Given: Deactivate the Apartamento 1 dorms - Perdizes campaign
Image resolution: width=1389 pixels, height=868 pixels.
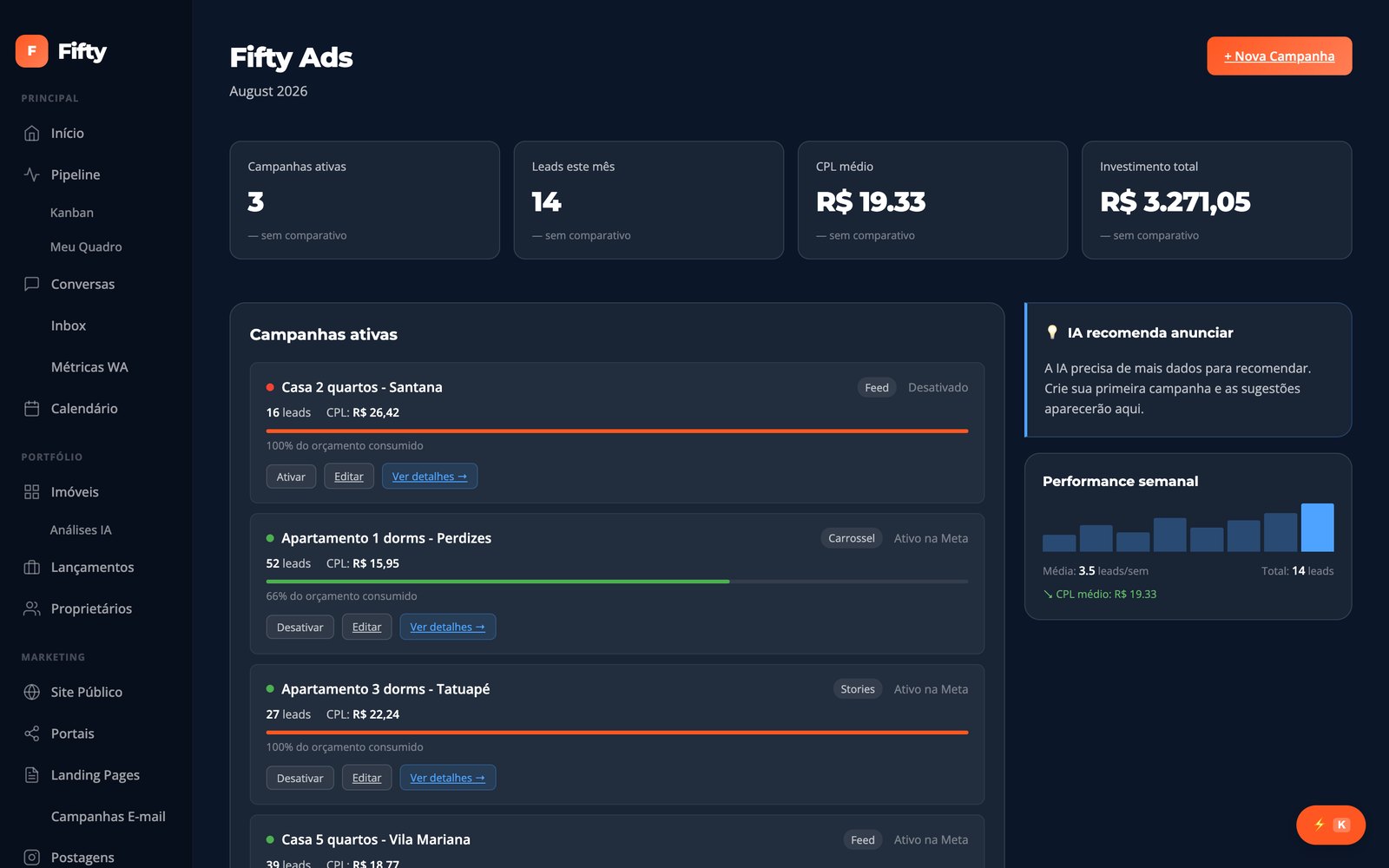Looking at the screenshot, I should tap(300, 627).
